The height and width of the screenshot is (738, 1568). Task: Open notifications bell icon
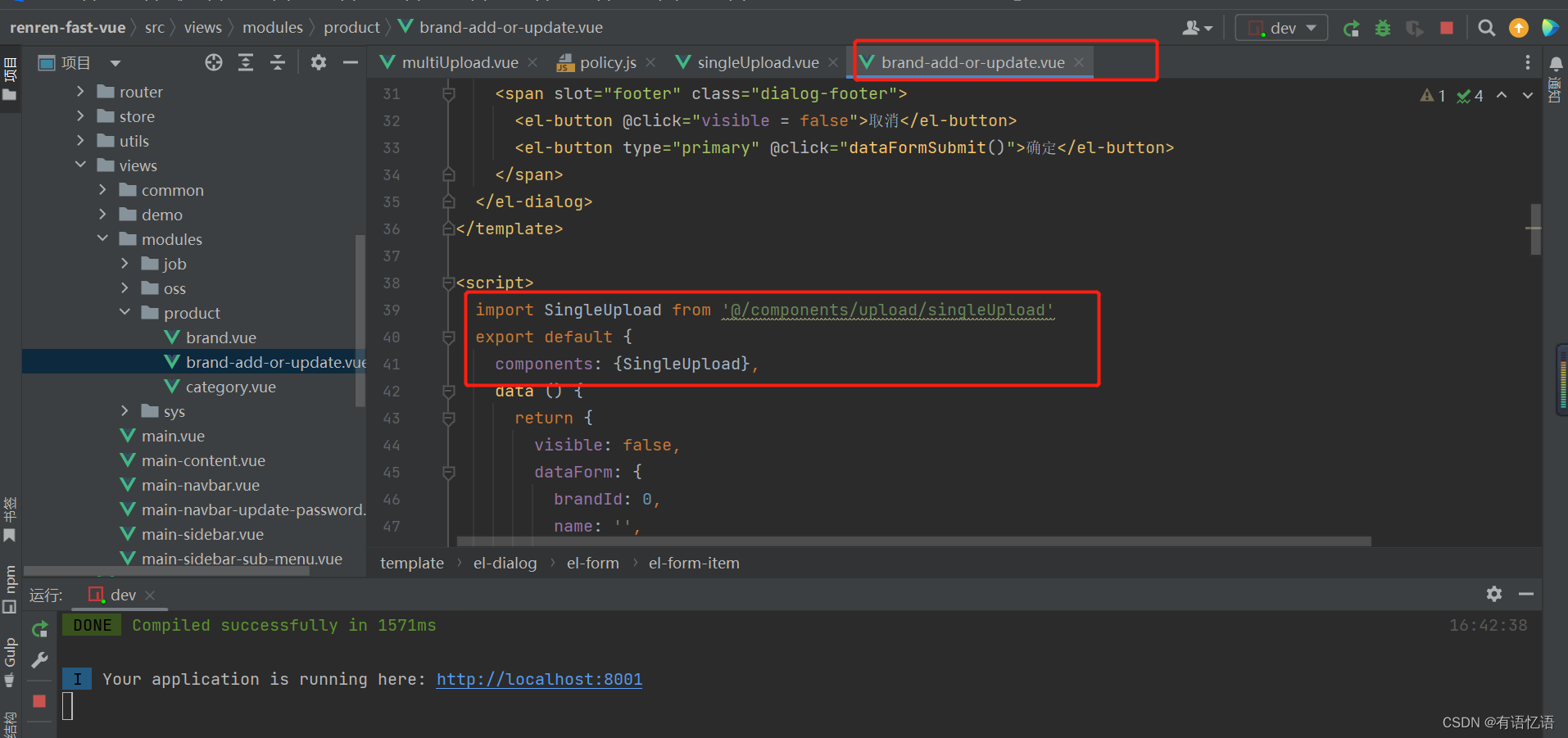1556,64
